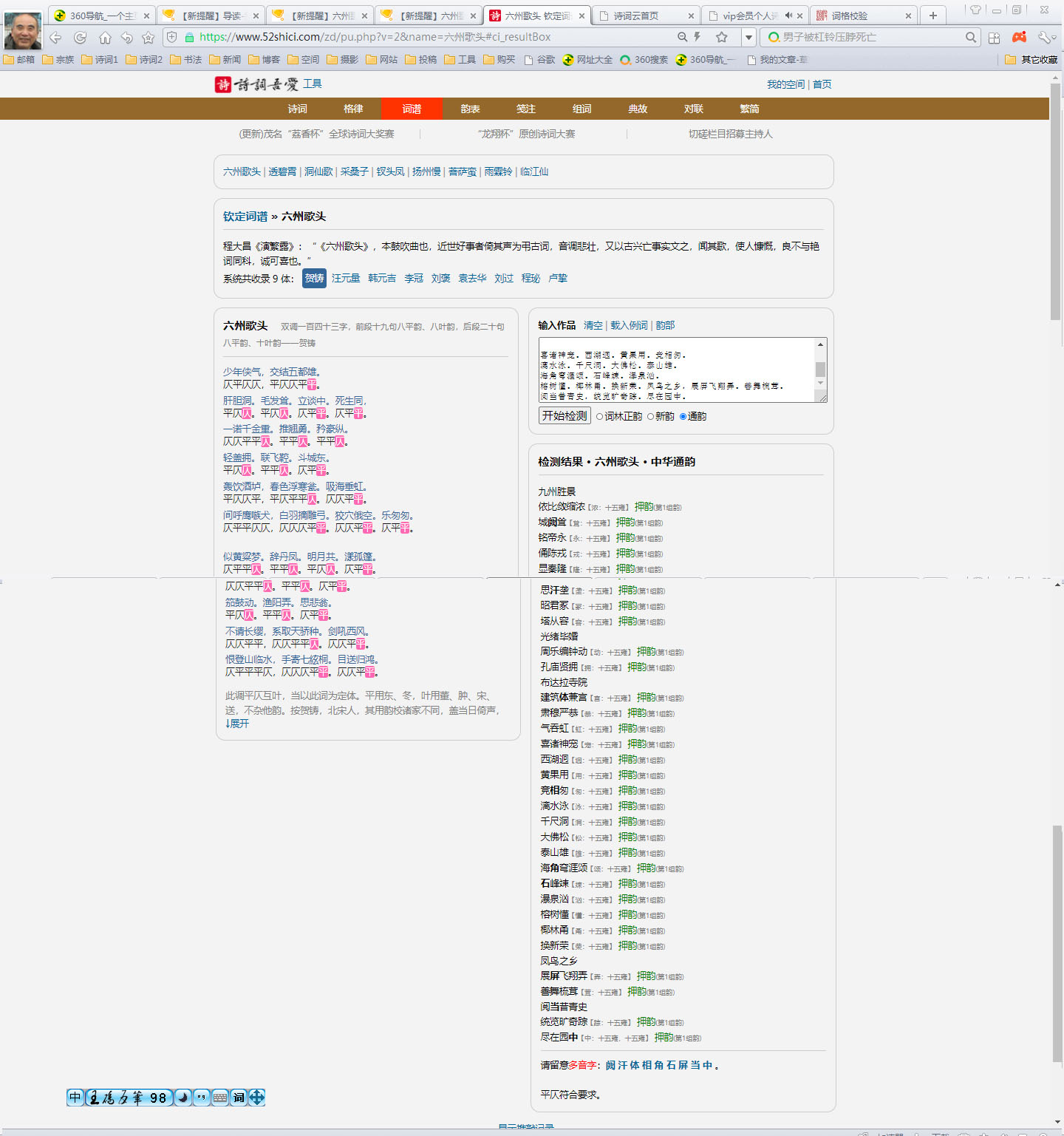Click the 清空 link above the input
This screenshot has height=1136, width=1064.
[x=593, y=325]
